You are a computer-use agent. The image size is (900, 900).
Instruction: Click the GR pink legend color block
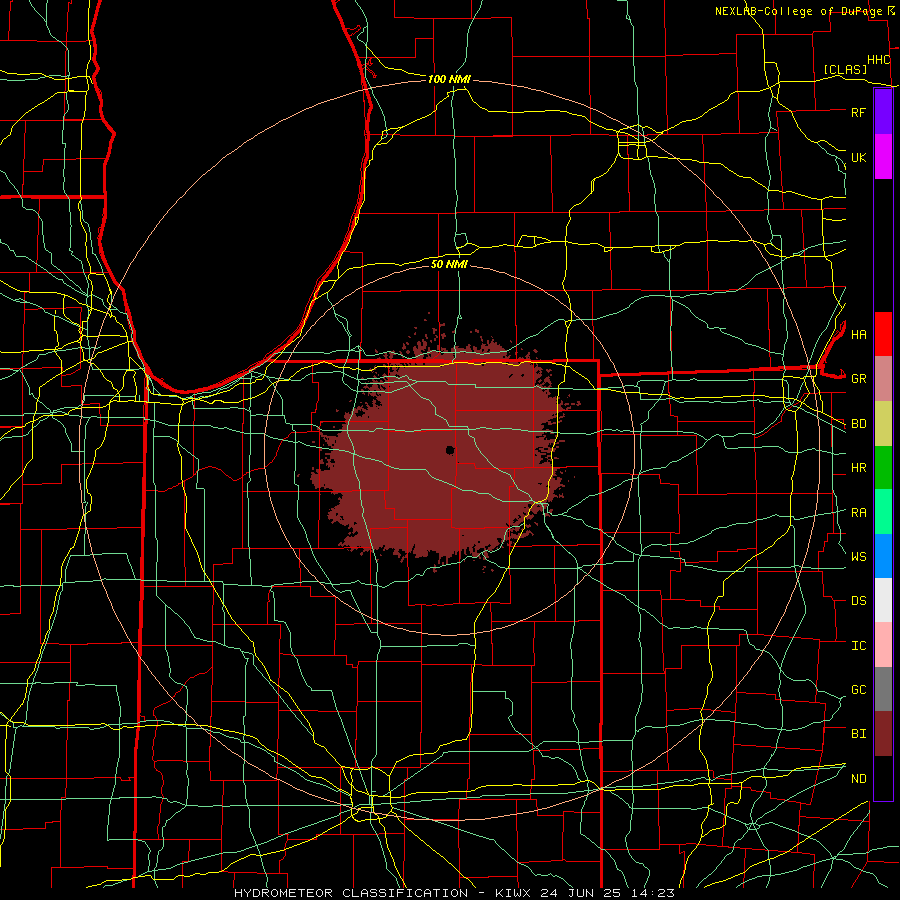coord(883,379)
